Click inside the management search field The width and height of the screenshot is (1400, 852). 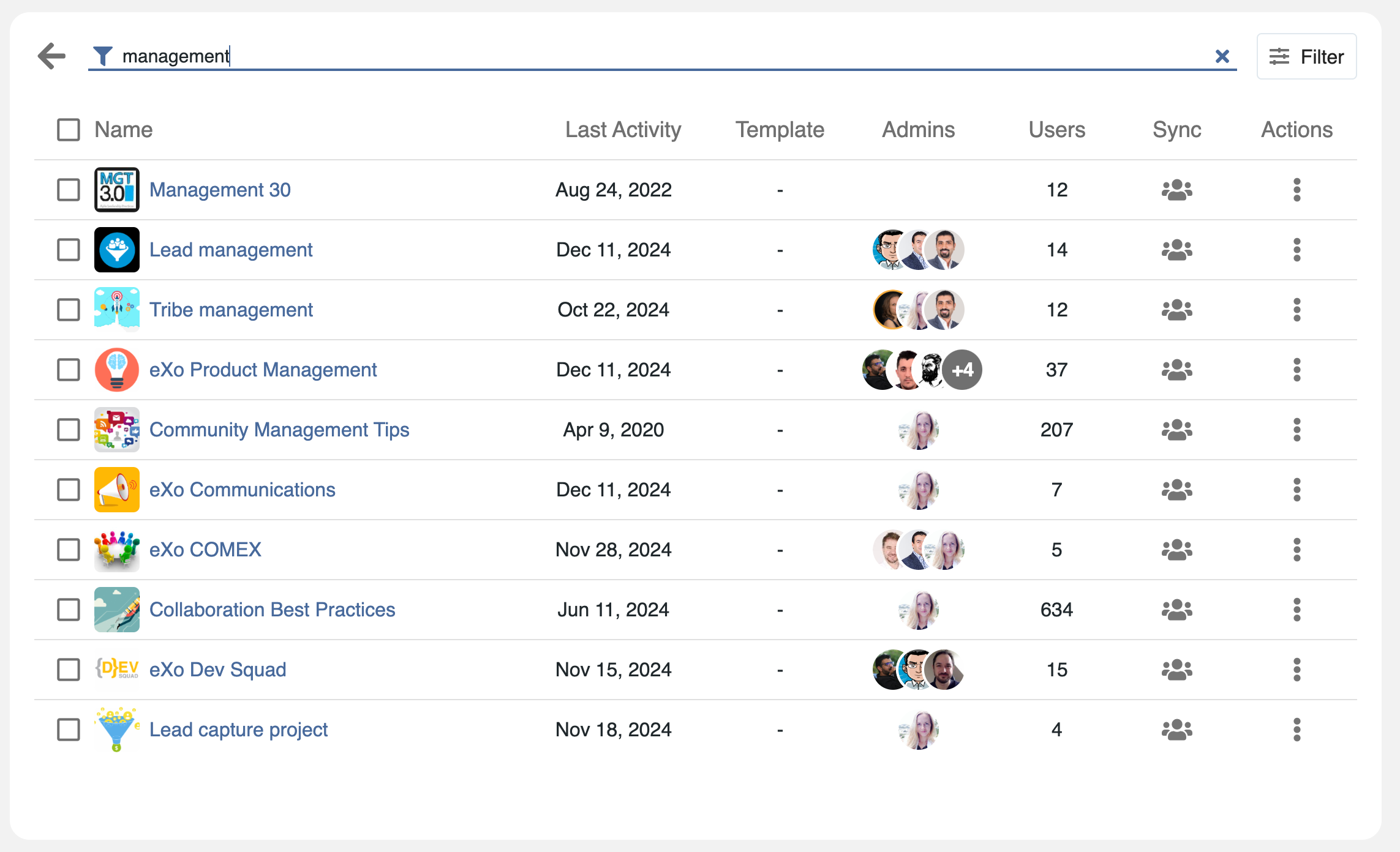(x=612, y=56)
